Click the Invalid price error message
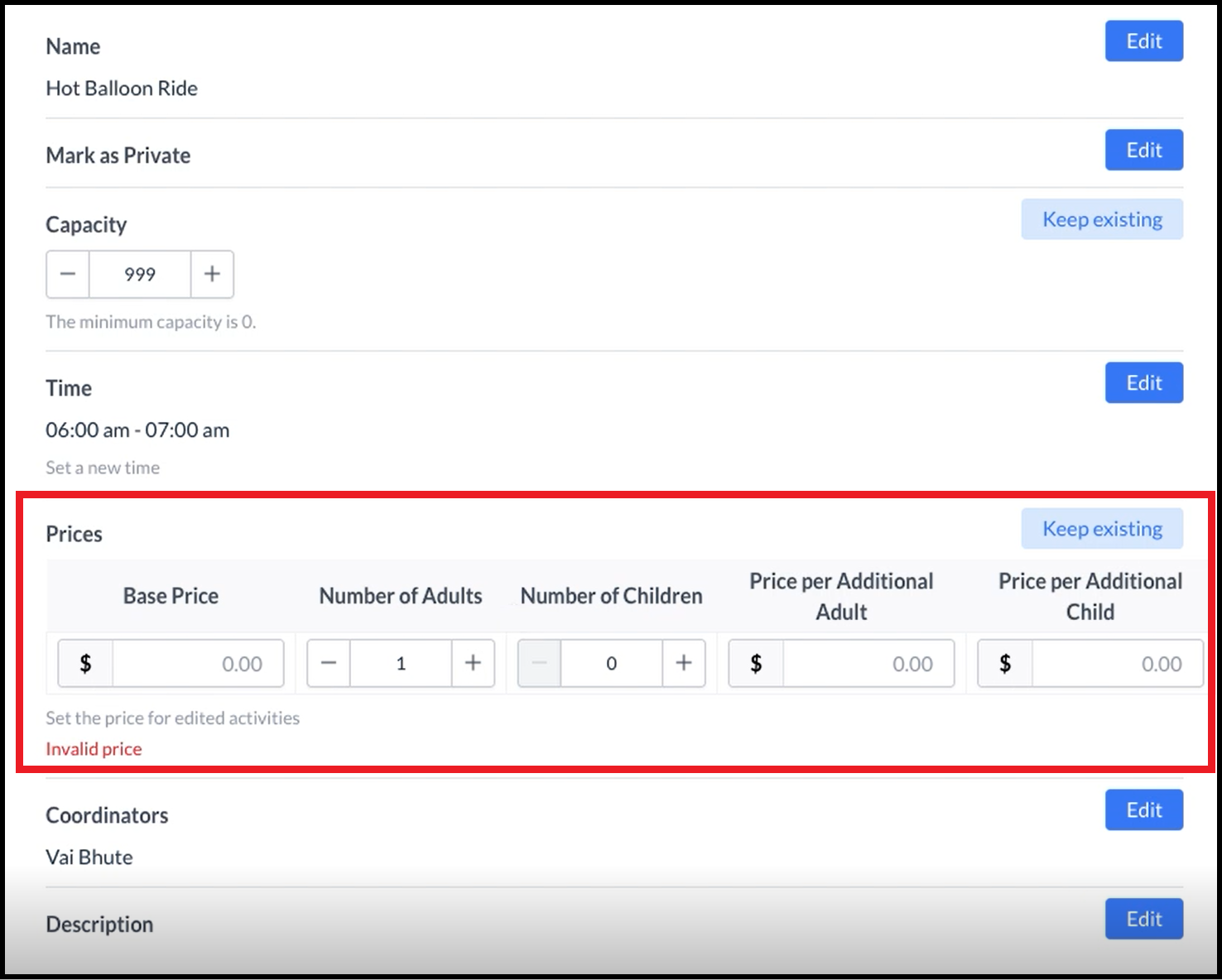Screen dimensions: 1222x980 pos(94,748)
